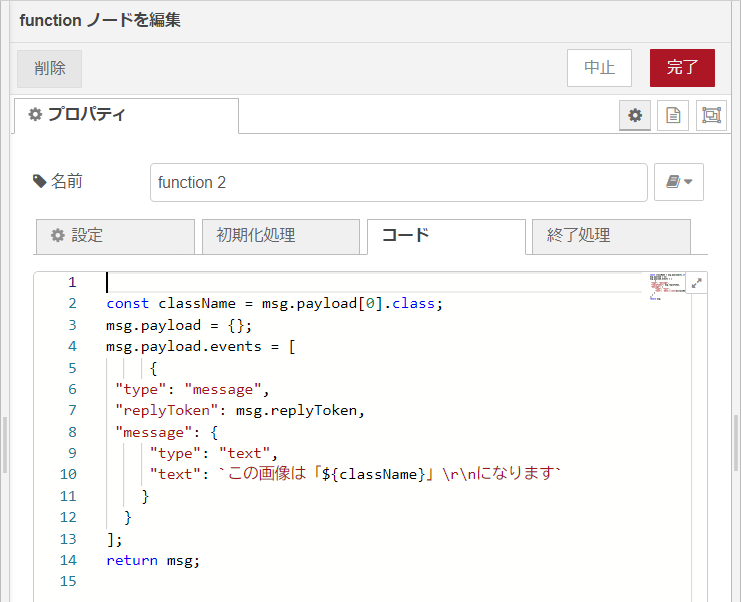Viewport: 741px width, 602px height.
Task: Click '"type": "text",' on line 9
Action: point(214,453)
